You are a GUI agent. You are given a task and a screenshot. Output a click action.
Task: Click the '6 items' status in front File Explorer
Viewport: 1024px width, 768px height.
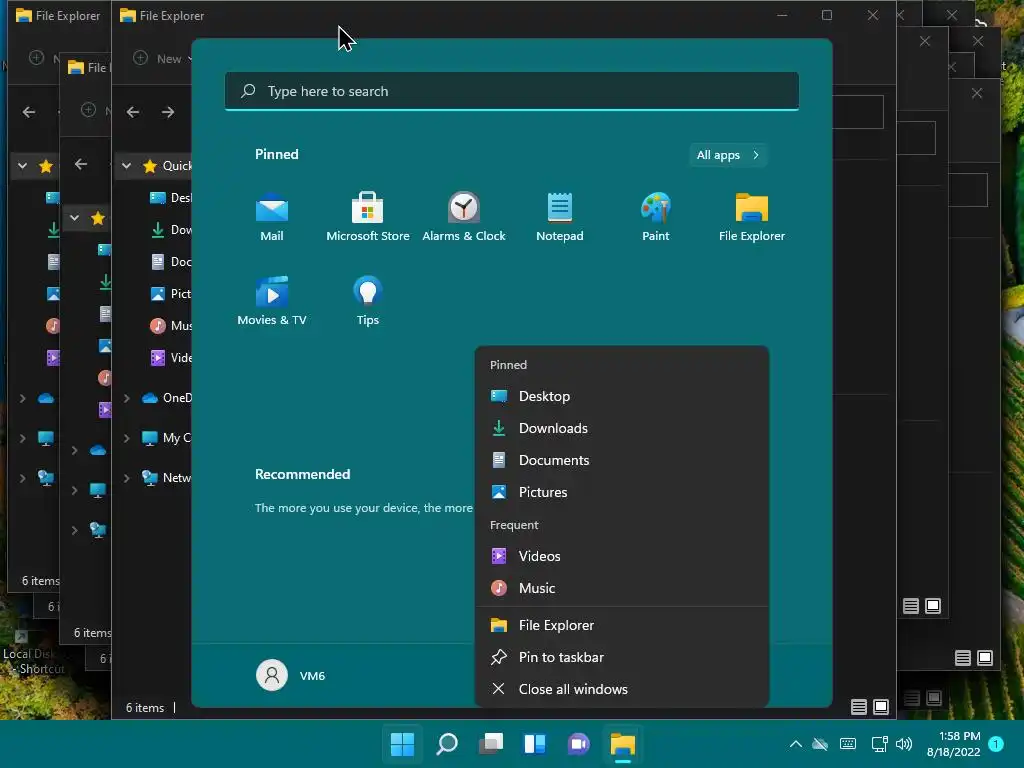pos(144,707)
